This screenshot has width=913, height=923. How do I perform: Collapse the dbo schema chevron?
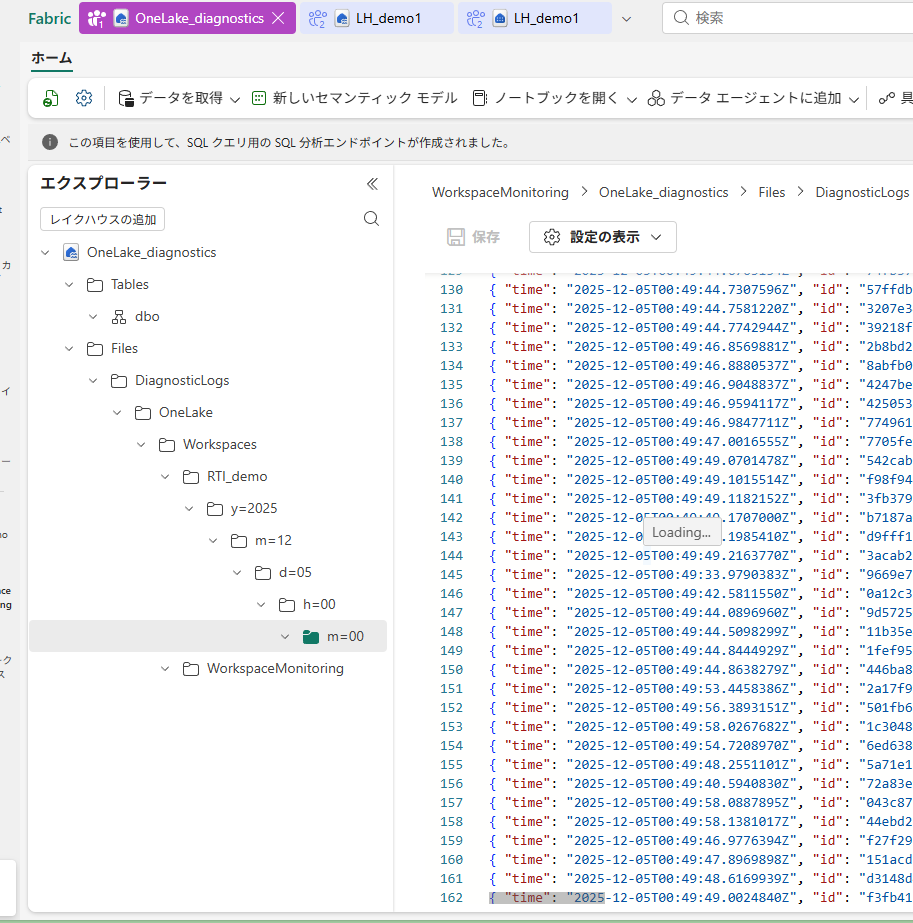[x=93, y=317]
